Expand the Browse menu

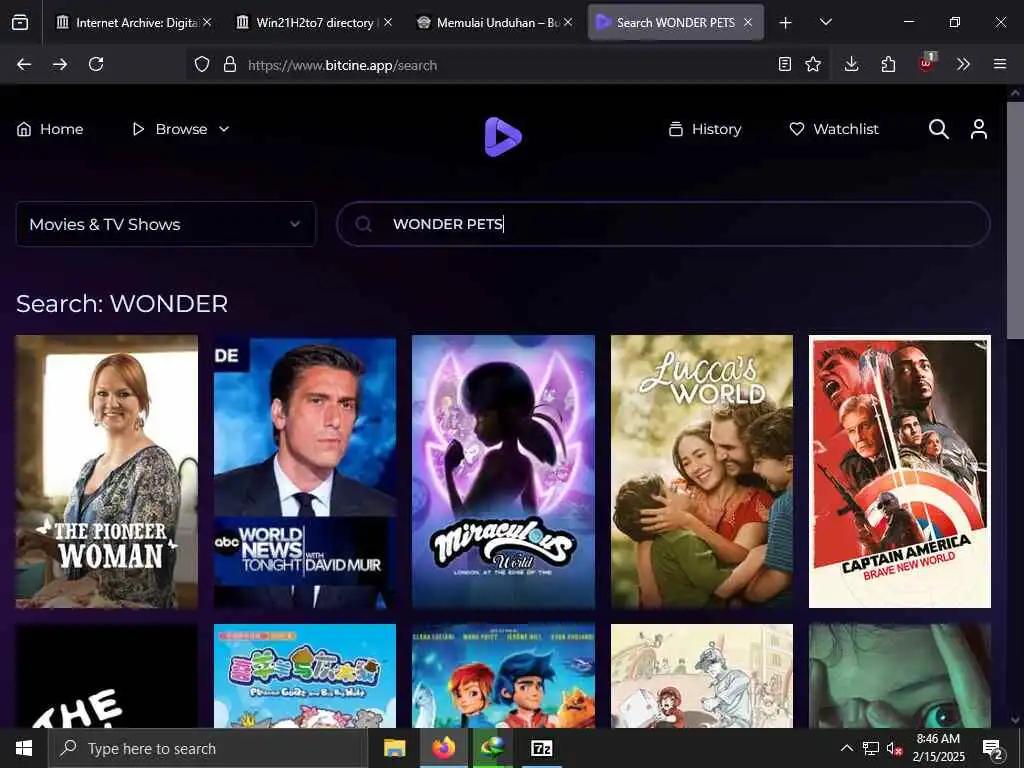click(181, 129)
